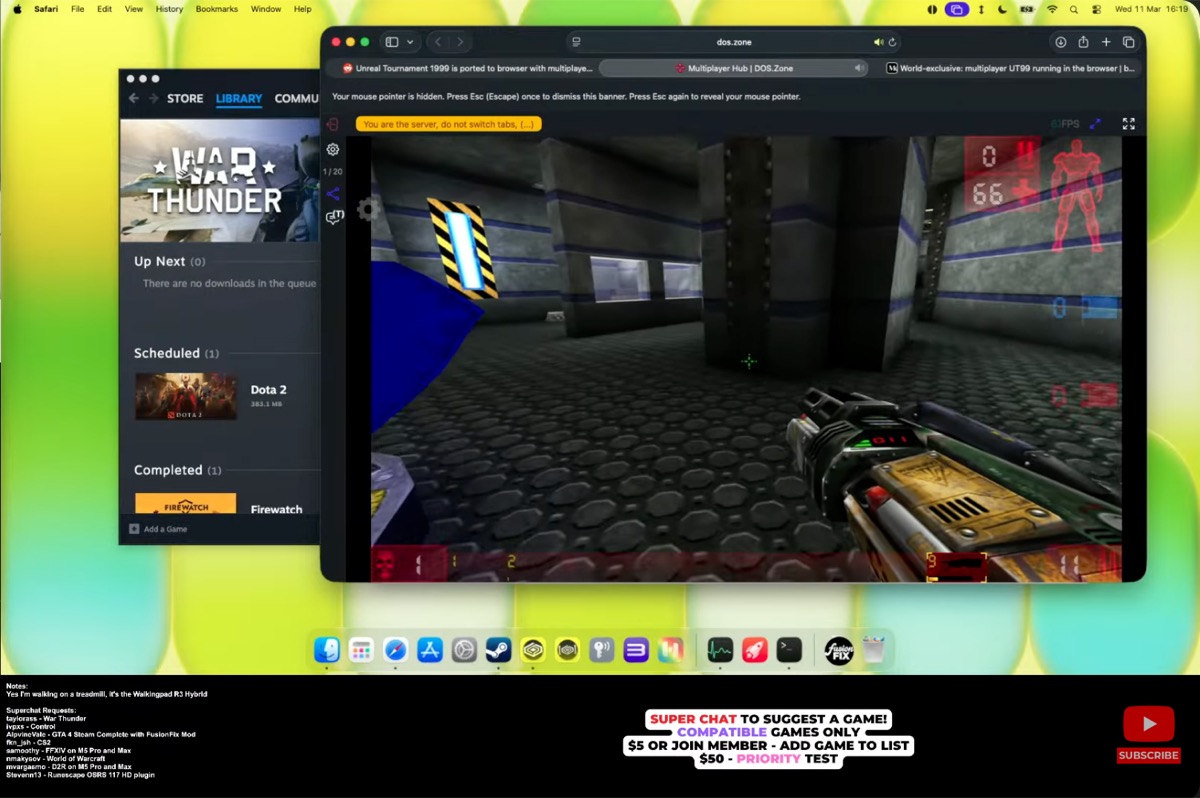Open the chat icon in game sidebar

point(334,217)
